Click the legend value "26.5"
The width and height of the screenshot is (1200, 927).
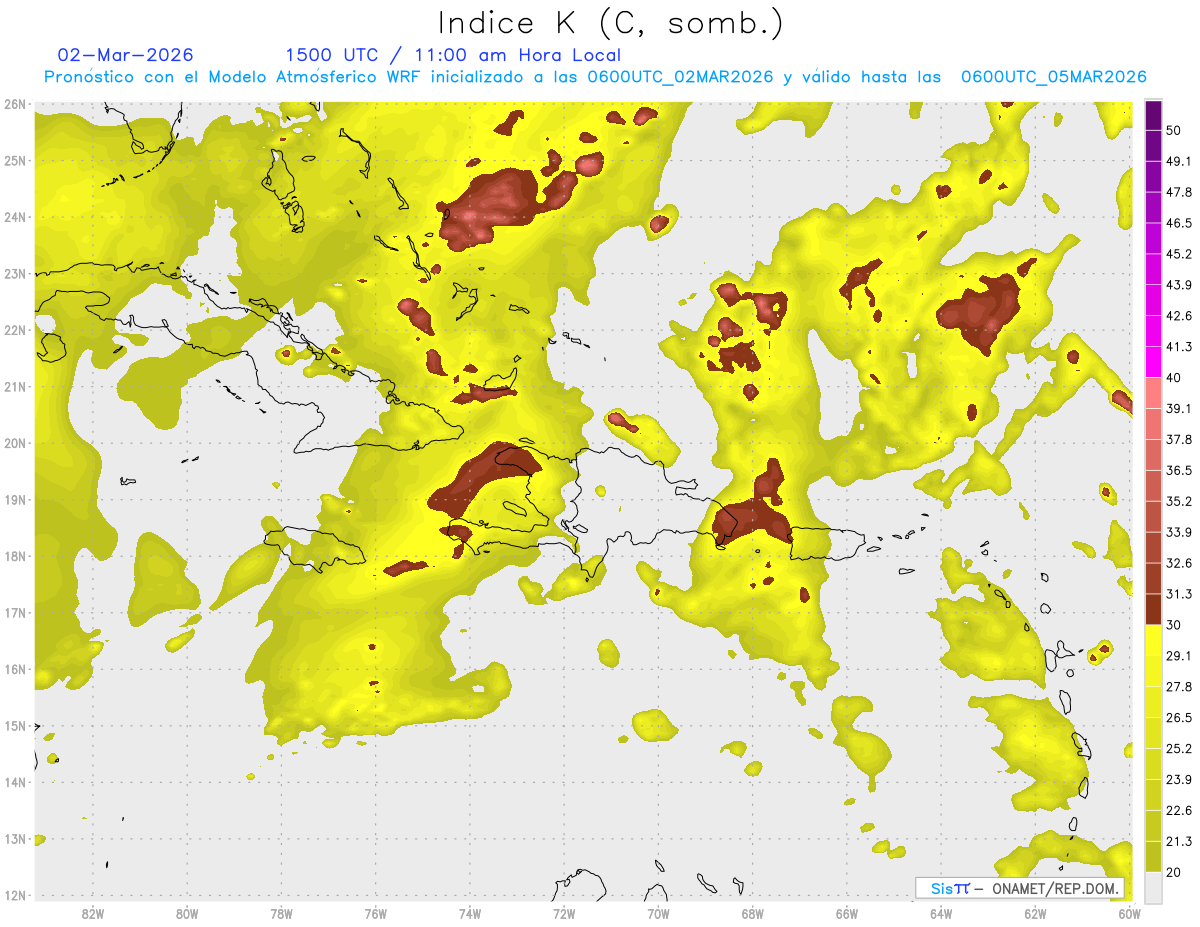1179,717
